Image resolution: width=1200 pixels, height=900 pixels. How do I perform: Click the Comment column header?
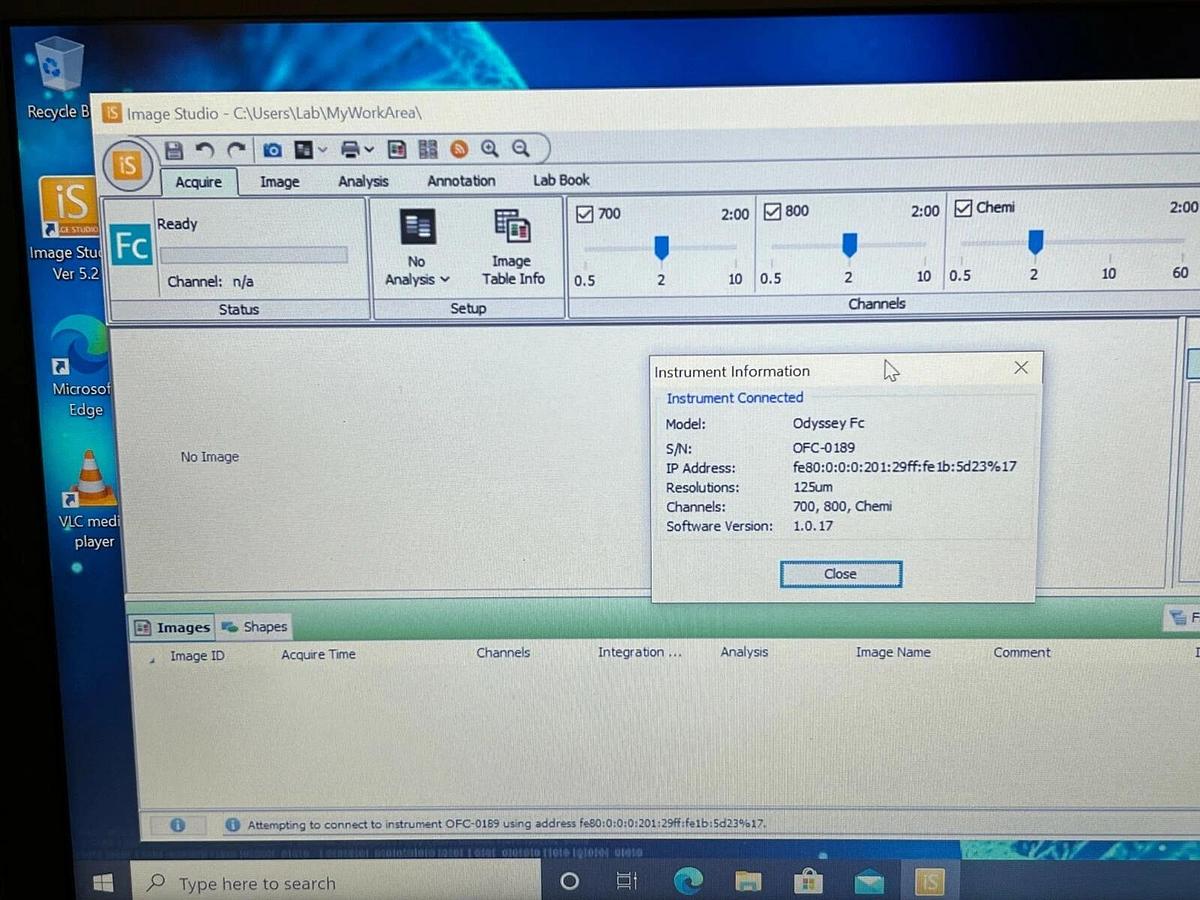point(1022,652)
